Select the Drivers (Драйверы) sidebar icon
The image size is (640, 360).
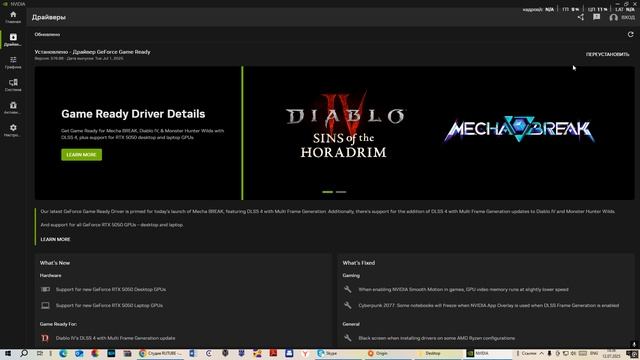click(13, 40)
